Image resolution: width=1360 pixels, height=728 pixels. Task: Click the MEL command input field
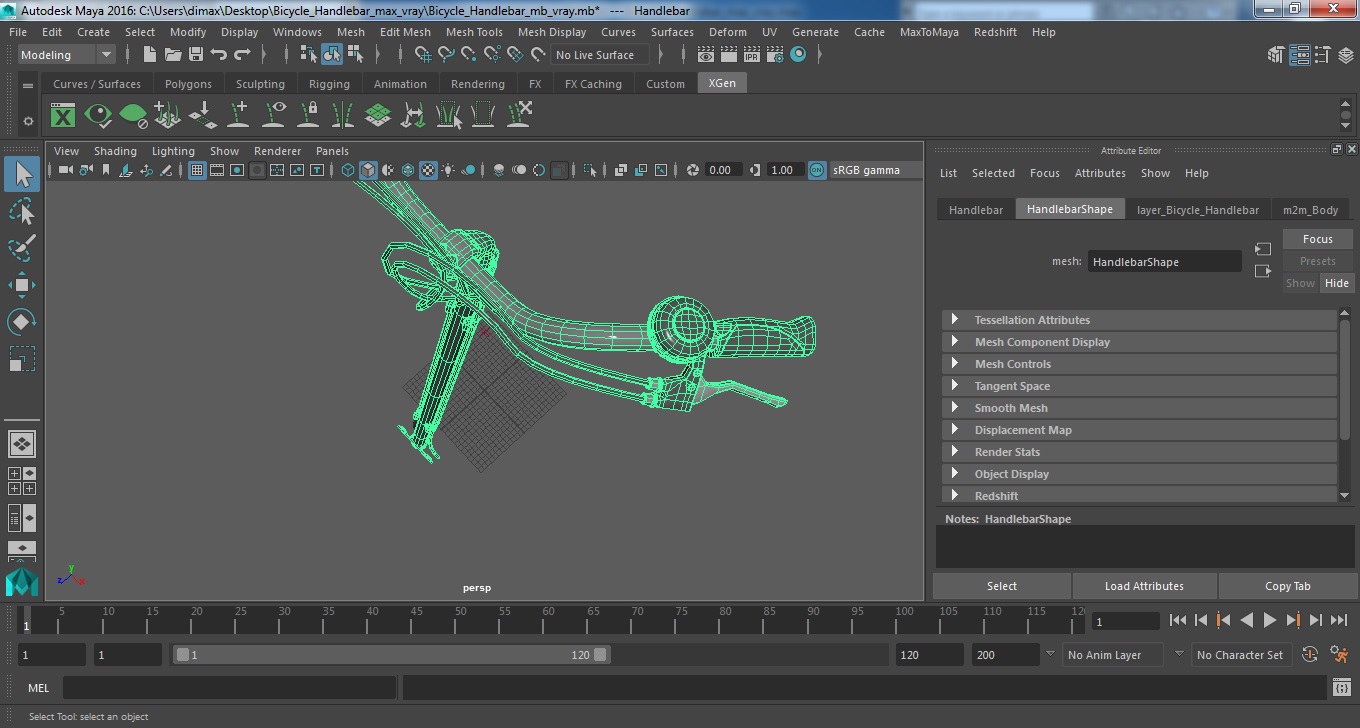pos(230,688)
